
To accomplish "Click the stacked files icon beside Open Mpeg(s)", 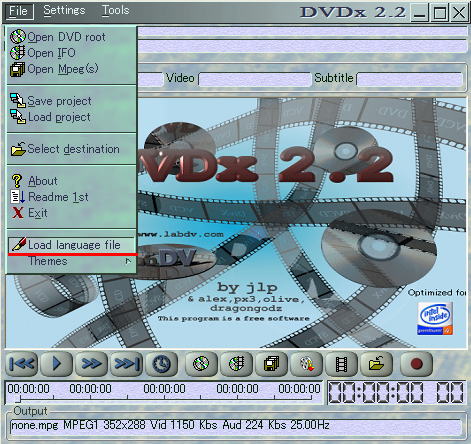I will (17, 69).
